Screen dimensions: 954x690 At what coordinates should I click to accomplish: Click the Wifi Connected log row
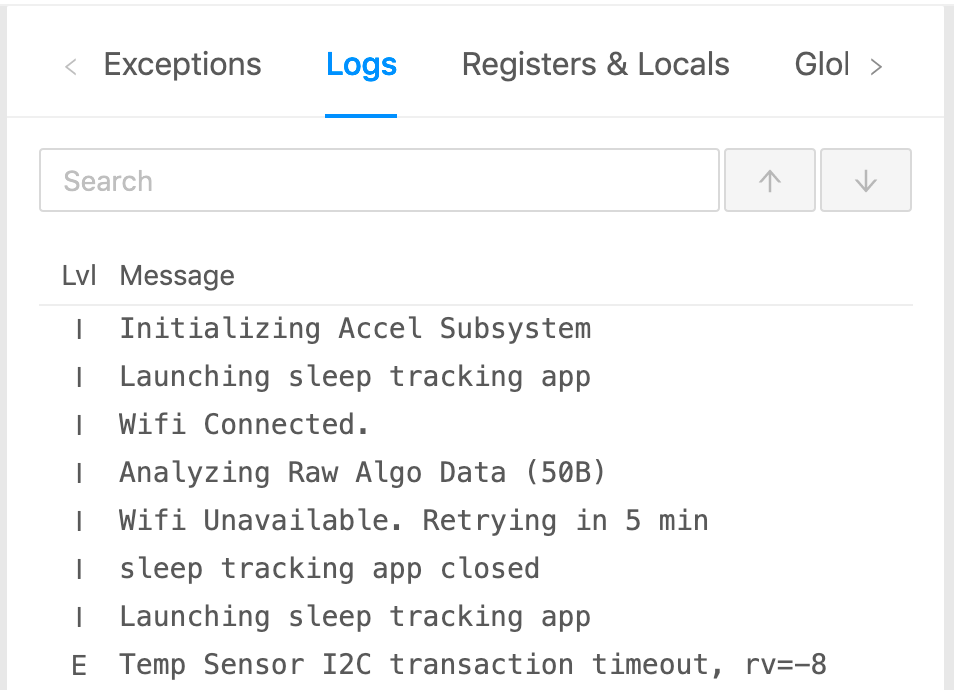coord(245,425)
